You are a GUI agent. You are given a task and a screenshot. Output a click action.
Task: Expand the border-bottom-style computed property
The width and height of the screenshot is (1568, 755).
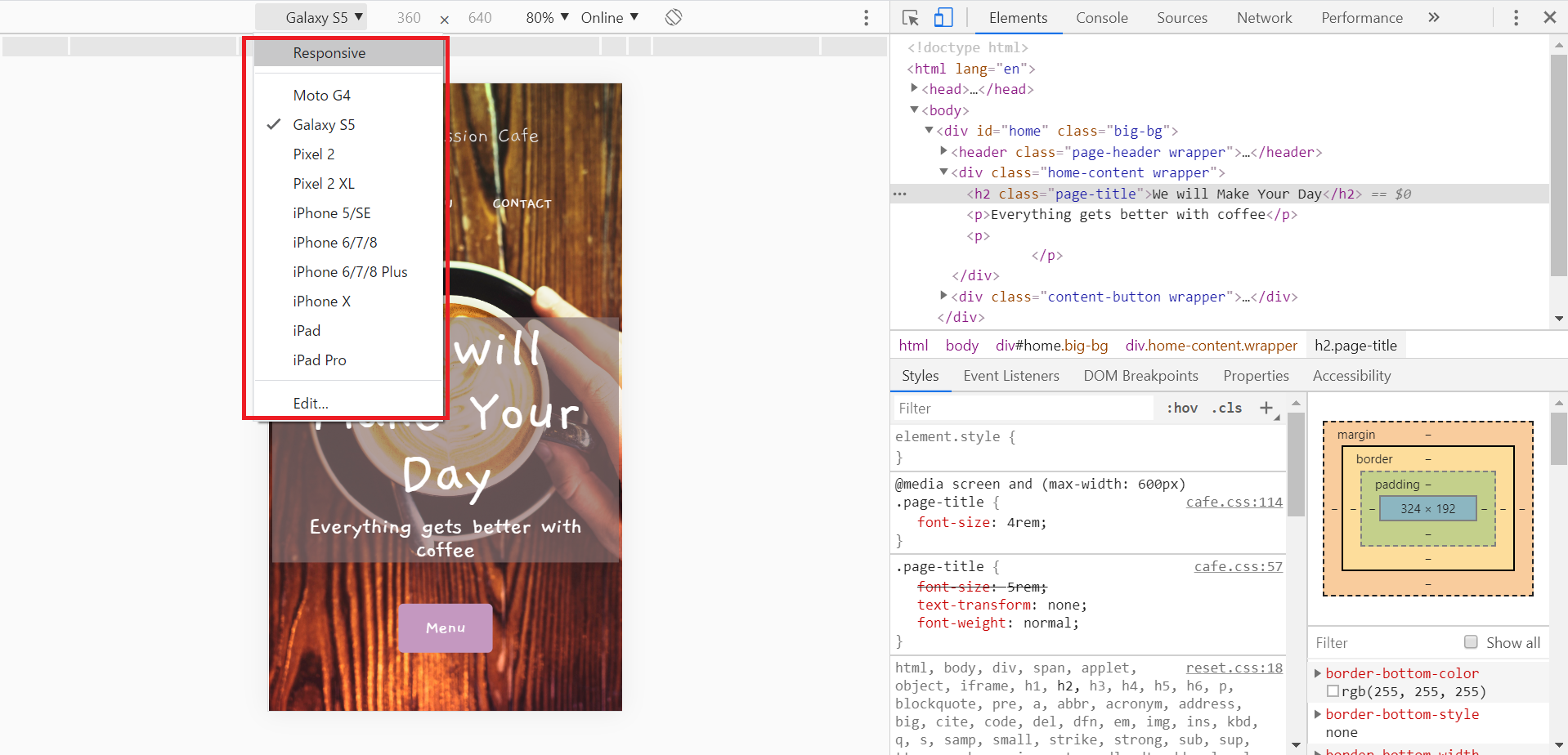[x=1318, y=714]
